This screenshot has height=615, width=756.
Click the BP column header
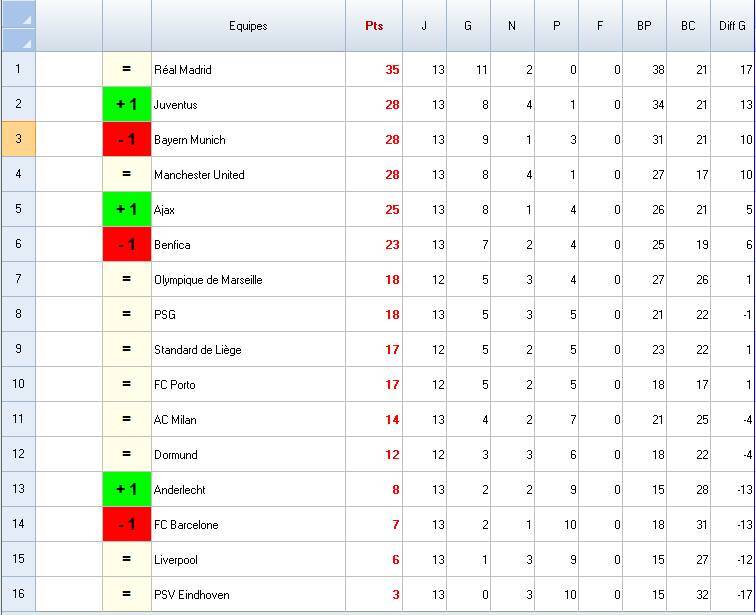point(644,26)
